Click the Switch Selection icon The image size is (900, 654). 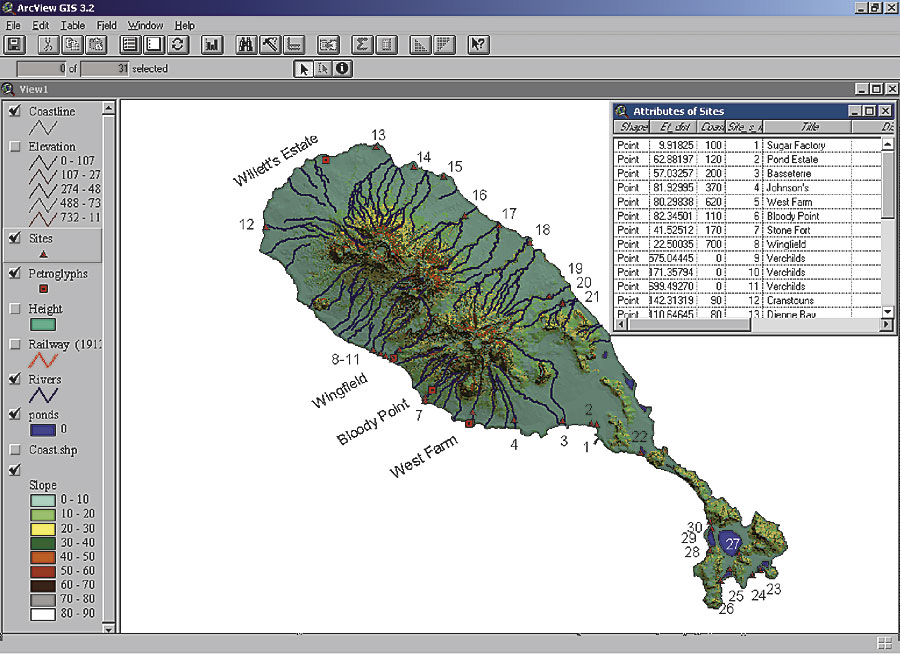pyautogui.click(x=177, y=44)
